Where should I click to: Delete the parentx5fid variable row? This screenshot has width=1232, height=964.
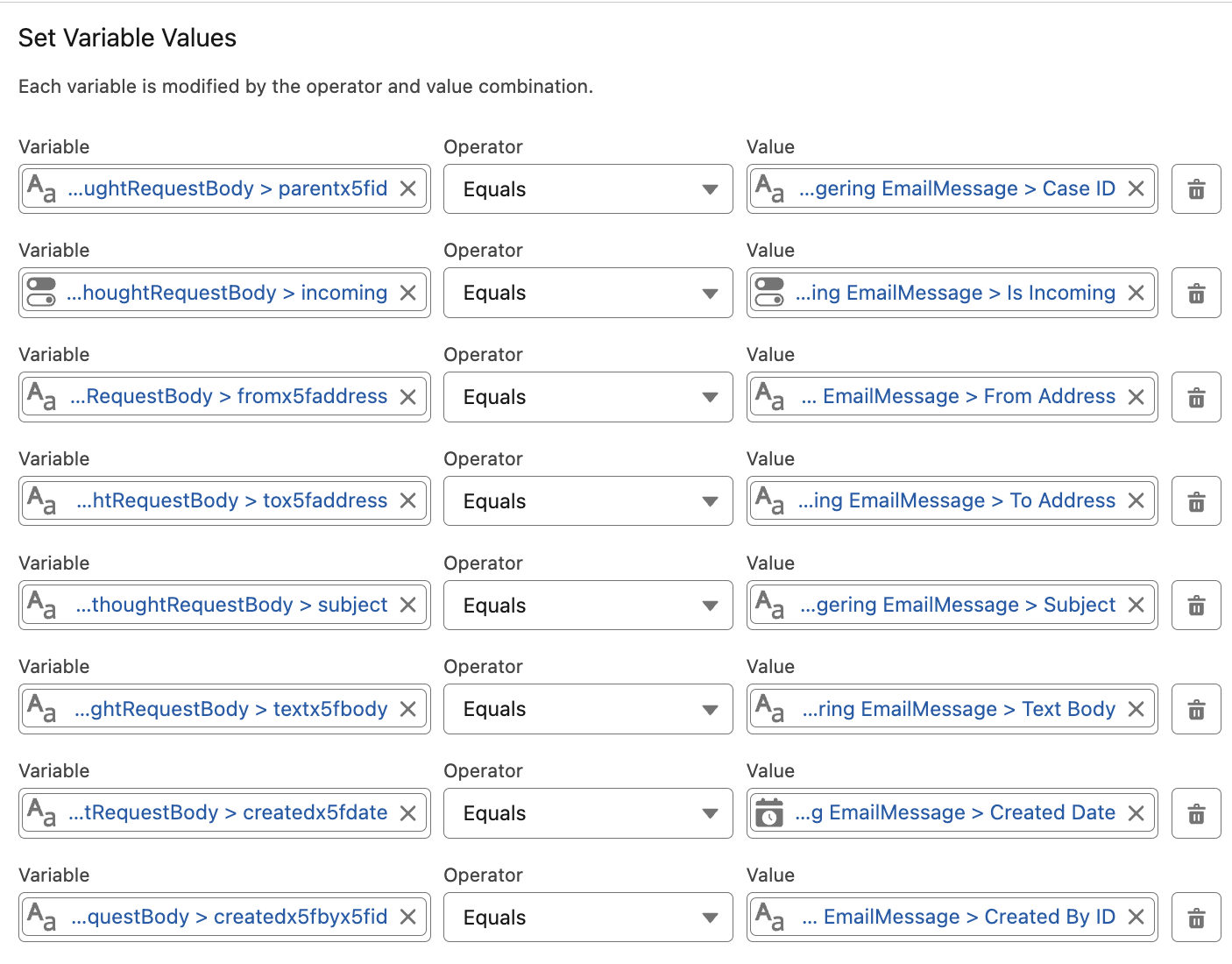pyautogui.click(x=1196, y=189)
